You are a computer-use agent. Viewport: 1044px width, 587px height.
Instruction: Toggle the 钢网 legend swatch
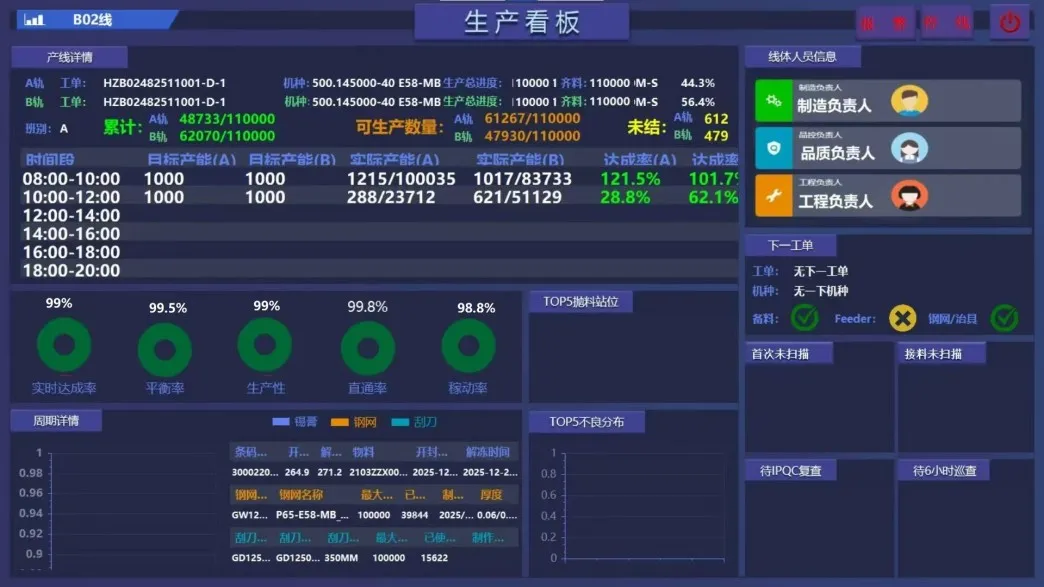340,422
